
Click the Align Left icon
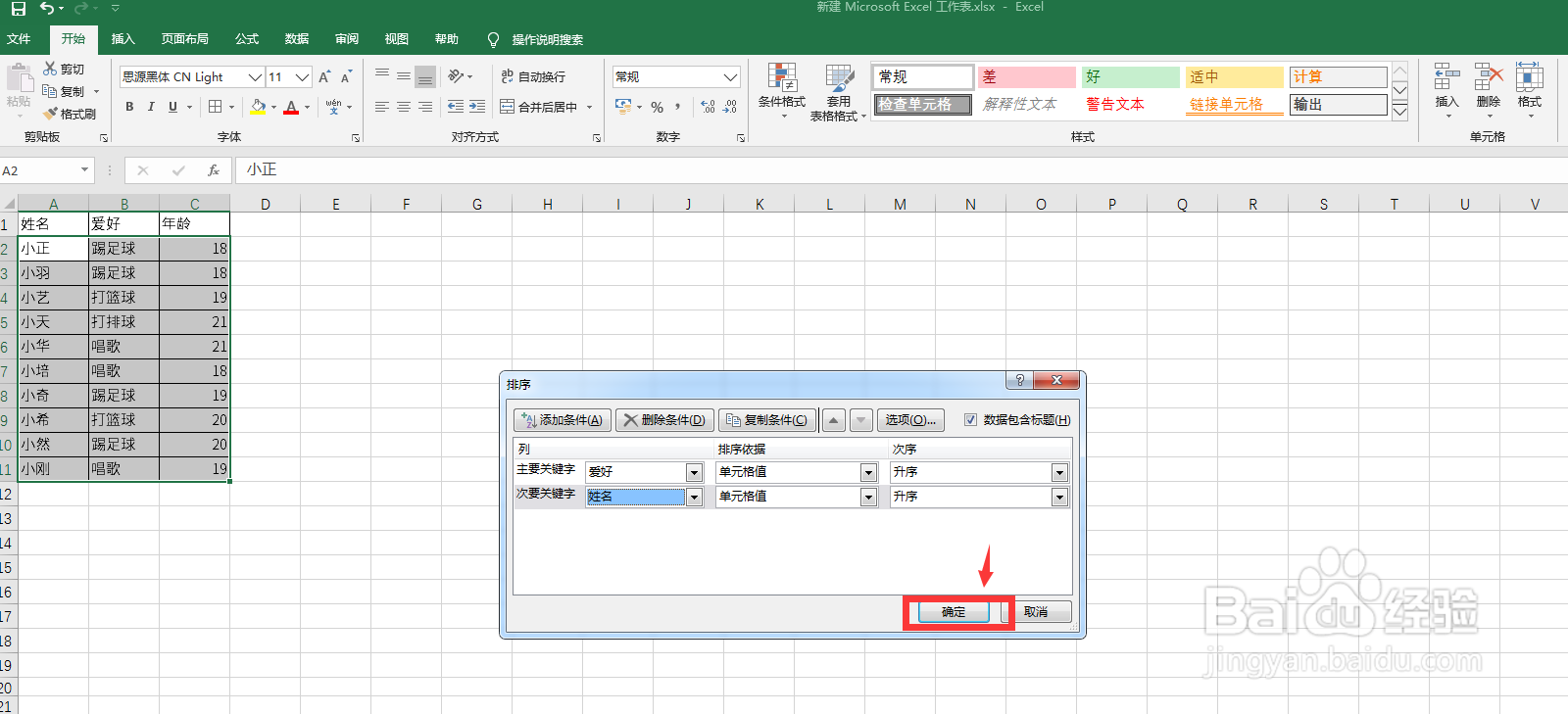pyautogui.click(x=382, y=107)
